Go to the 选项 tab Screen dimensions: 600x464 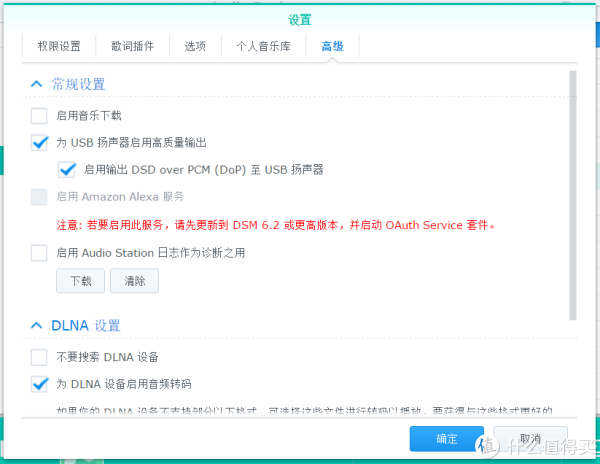pyautogui.click(x=195, y=46)
